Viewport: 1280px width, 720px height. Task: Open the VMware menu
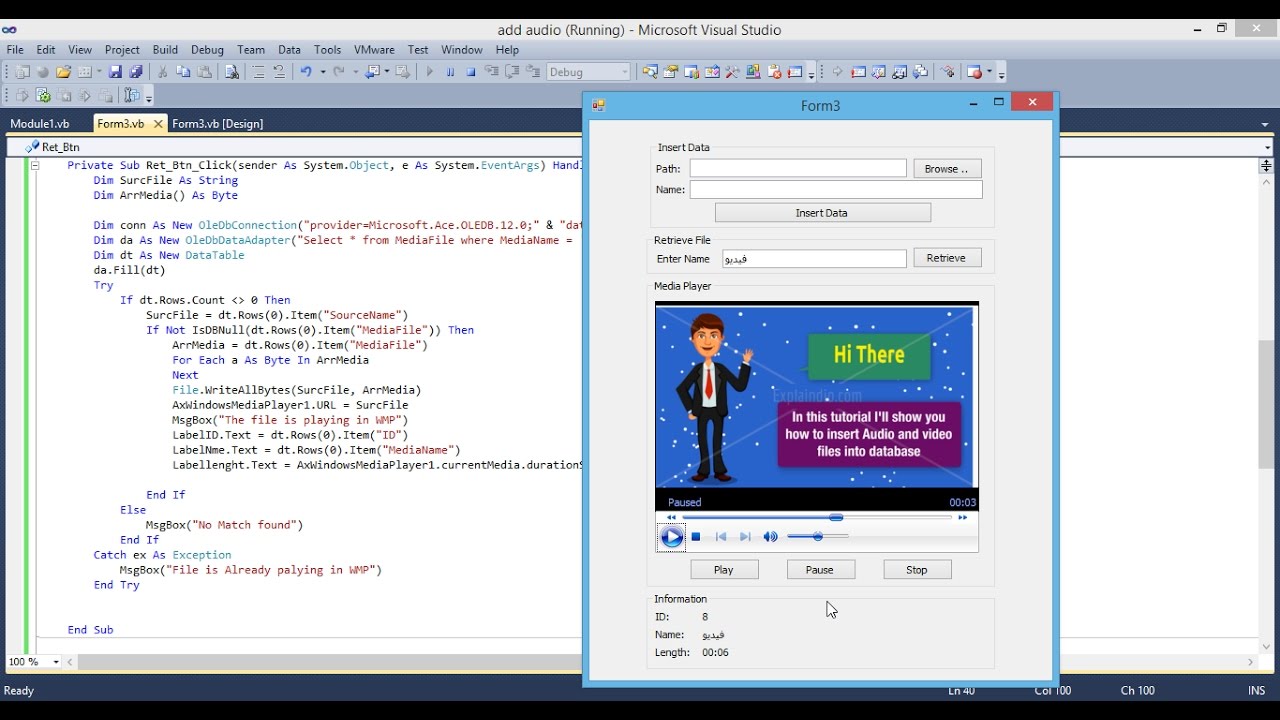374,50
